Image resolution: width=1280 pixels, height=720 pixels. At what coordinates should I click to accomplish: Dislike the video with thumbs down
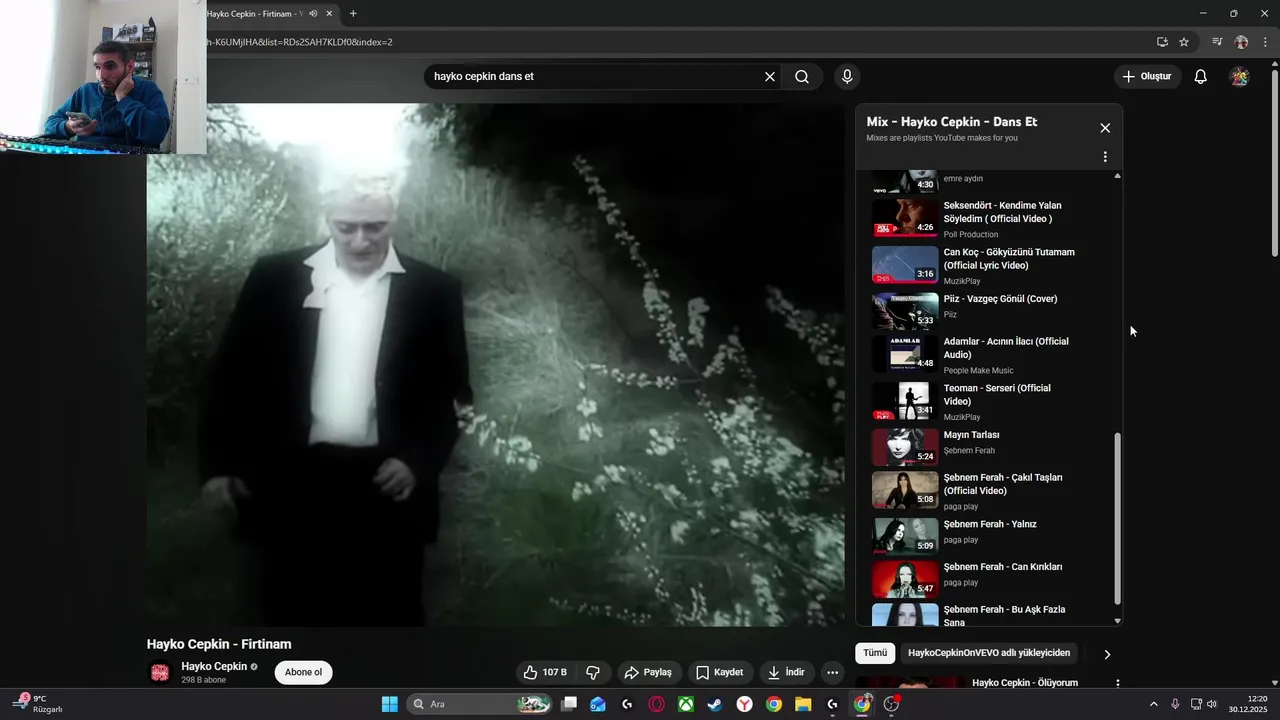pos(592,673)
